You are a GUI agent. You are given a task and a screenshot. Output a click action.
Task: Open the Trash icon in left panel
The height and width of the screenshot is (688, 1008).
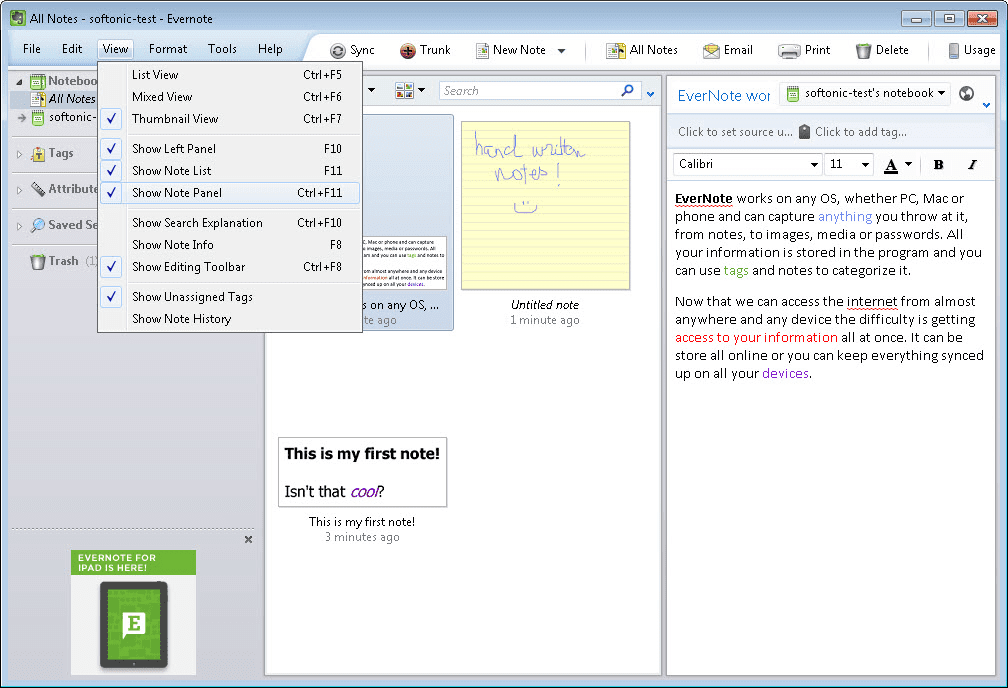coord(38,261)
